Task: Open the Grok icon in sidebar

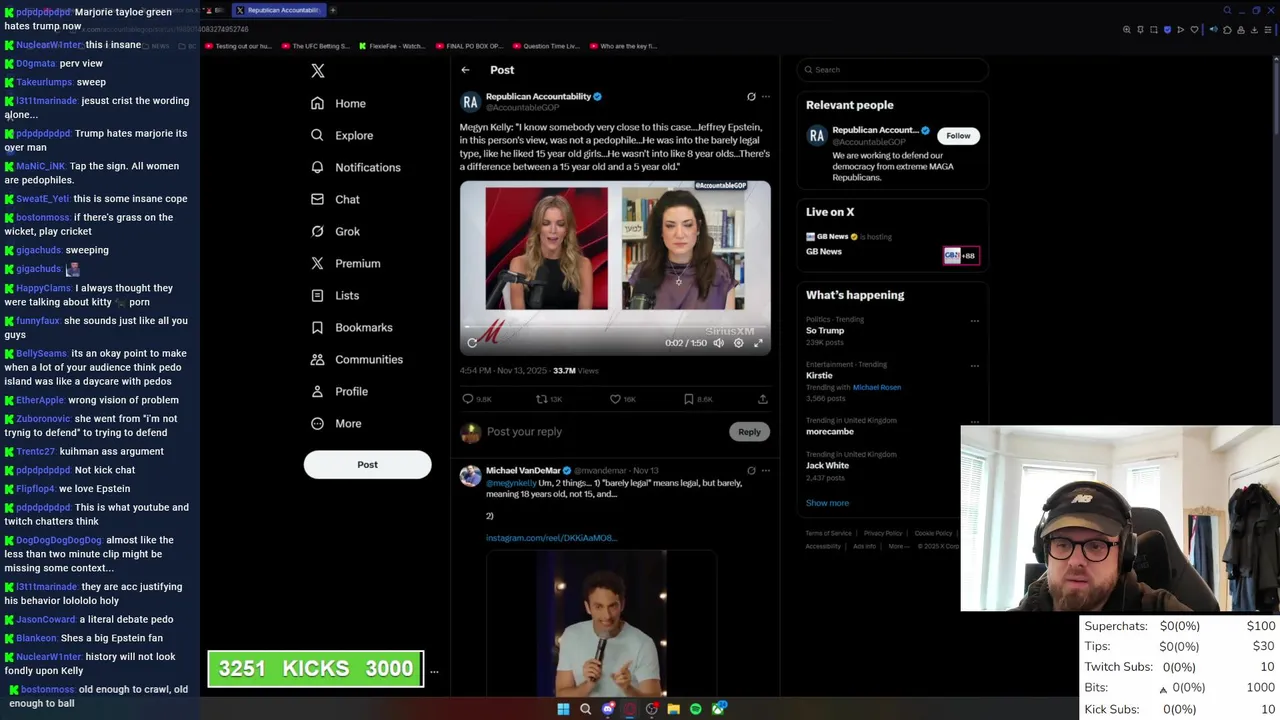Action: tap(317, 231)
